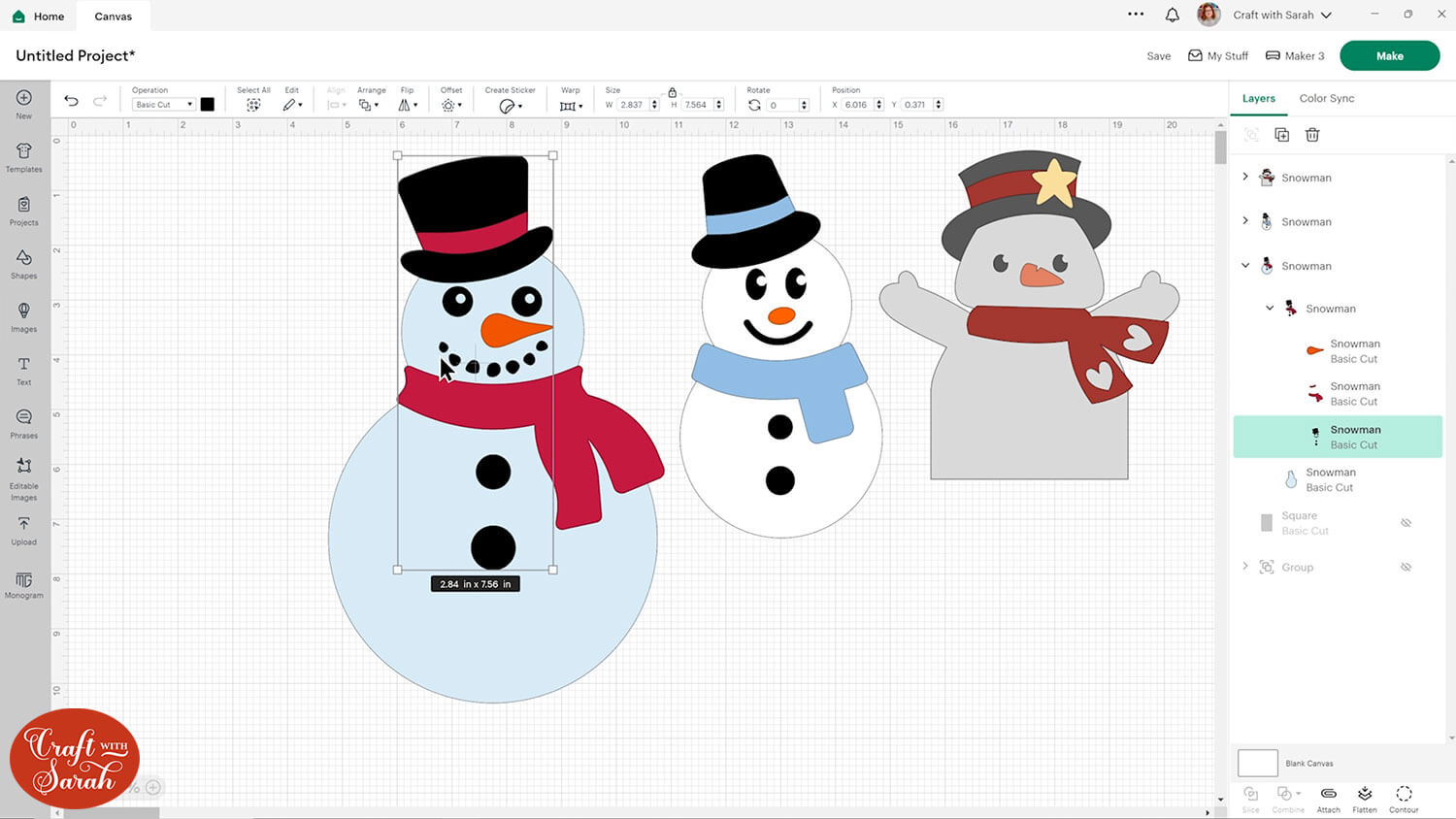Switch to the Color Sync tab
Viewport: 1456px width, 819px height.
point(1327,98)
